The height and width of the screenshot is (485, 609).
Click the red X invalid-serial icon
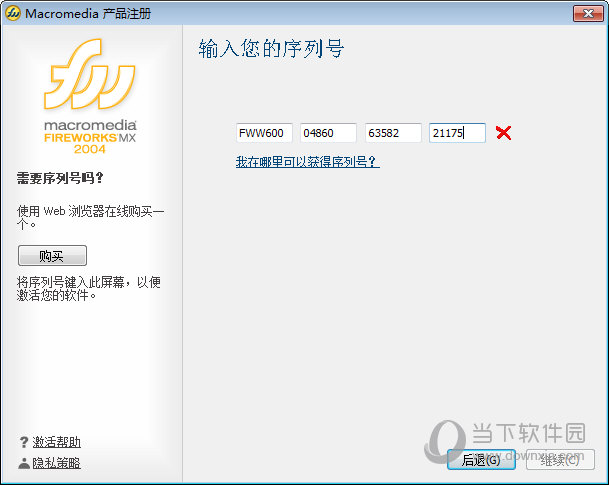[504, 133]
